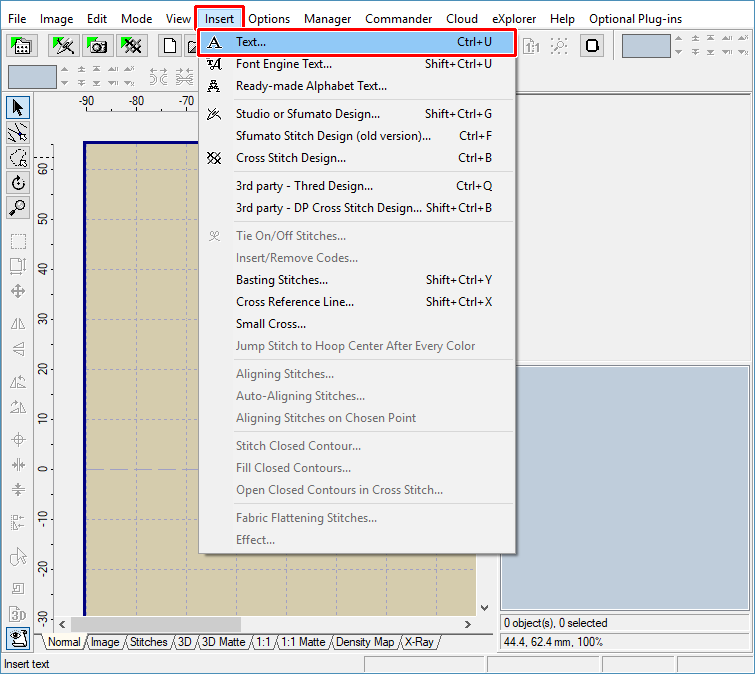Click Basting Stitches in the menu
755x674 pixels.
coord(281,280)
